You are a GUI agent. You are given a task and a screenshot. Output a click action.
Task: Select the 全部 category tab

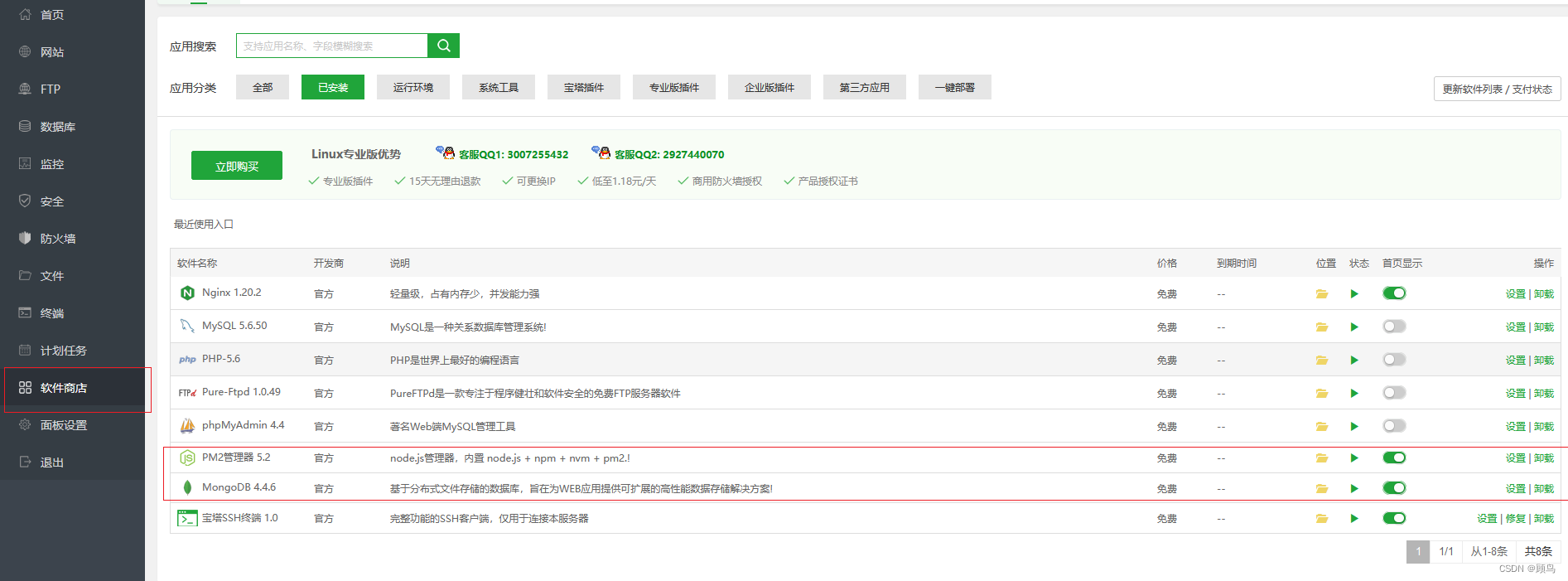(263, 87)
